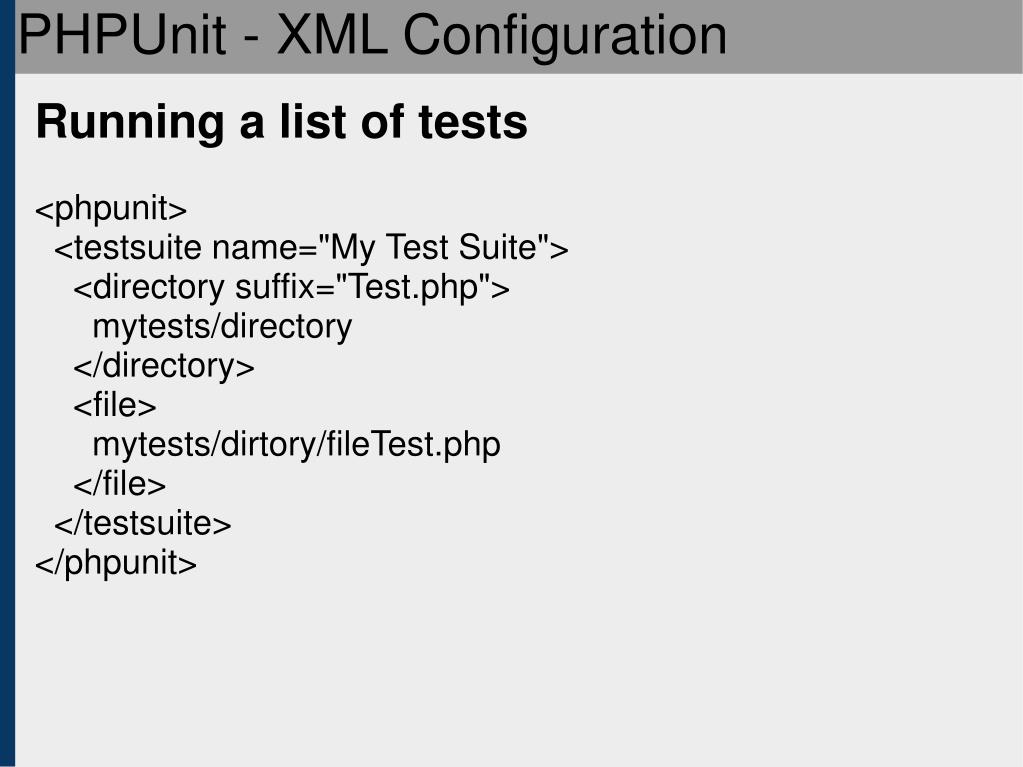Click the slide title PHPUnit - XML Configuration
Screen dimensions: 1023x767
point(373,36)
